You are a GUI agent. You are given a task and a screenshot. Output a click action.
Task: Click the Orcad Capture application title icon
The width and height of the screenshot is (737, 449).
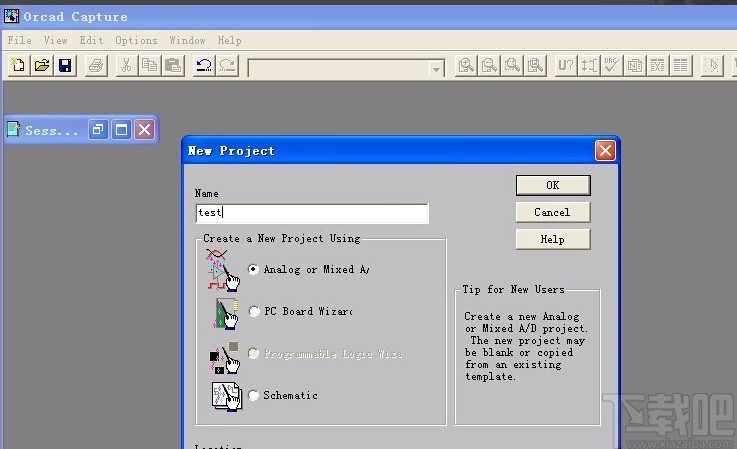11,16
